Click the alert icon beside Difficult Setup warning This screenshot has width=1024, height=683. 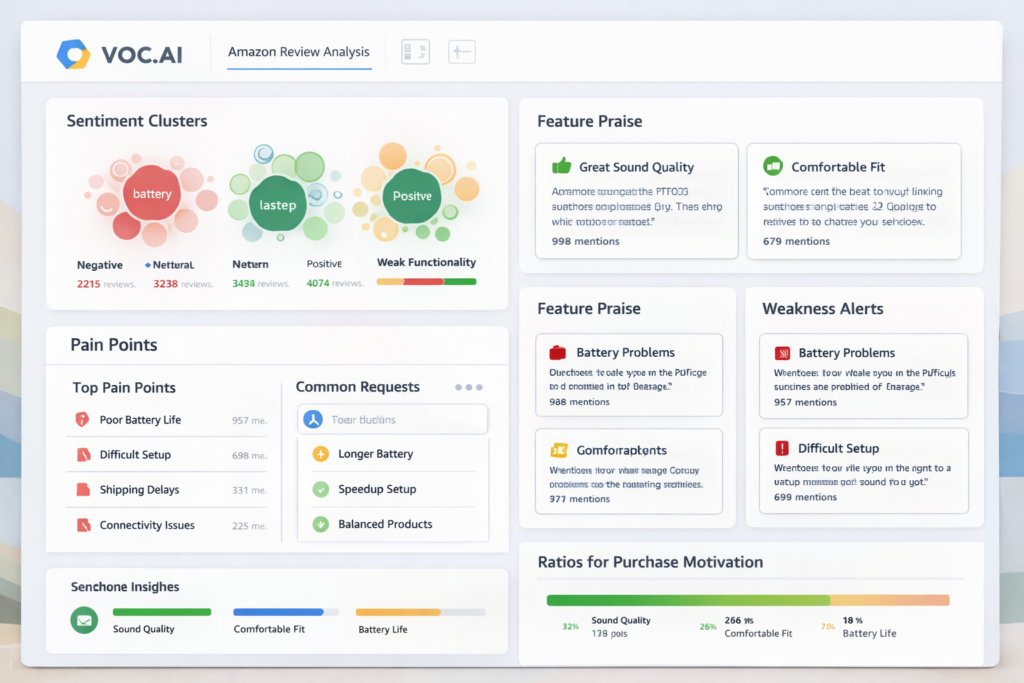[781, 448]
